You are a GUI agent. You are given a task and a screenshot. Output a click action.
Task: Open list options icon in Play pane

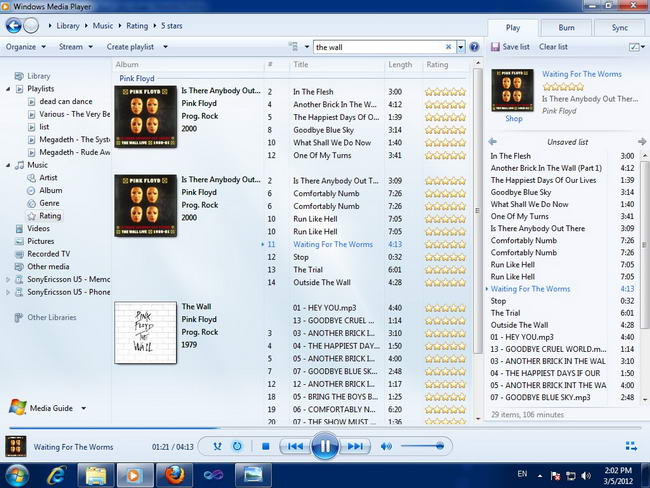click(634, 47)
